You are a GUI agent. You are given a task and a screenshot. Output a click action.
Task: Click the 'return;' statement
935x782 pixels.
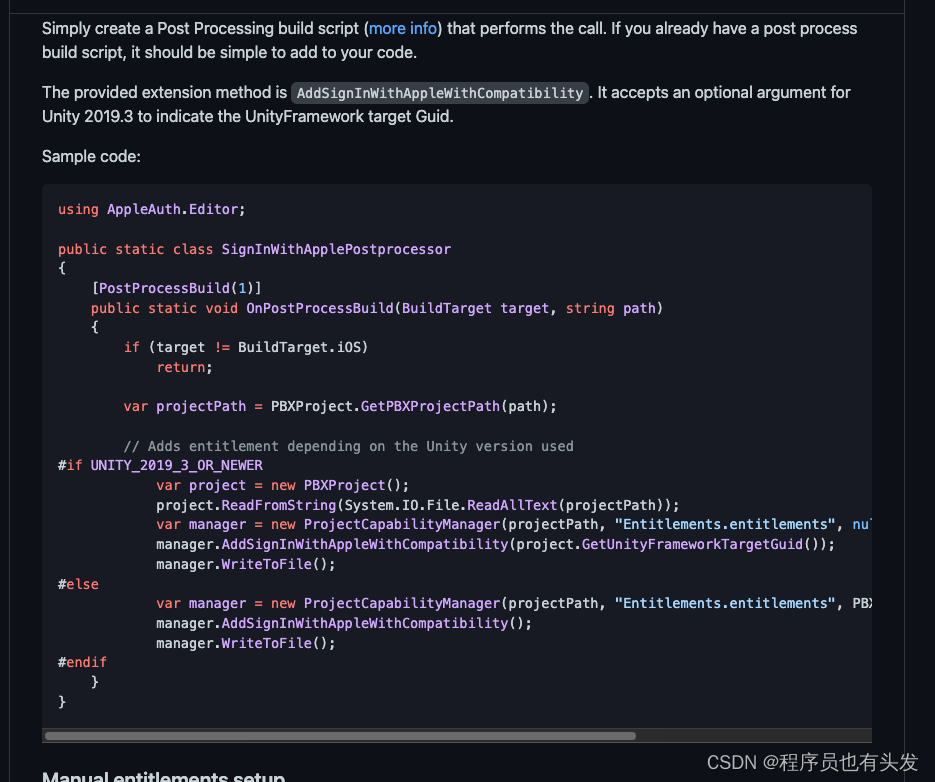pos(184,367)
